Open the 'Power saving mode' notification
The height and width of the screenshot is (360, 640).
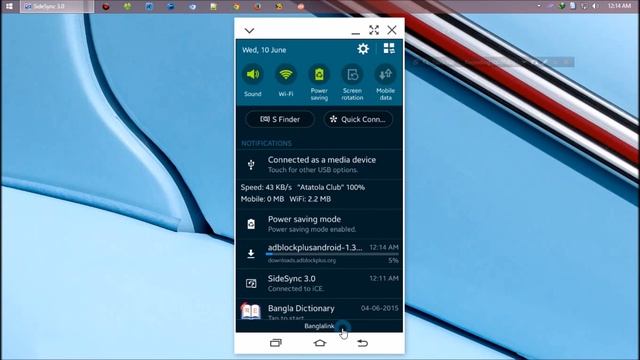click(319, 224)
